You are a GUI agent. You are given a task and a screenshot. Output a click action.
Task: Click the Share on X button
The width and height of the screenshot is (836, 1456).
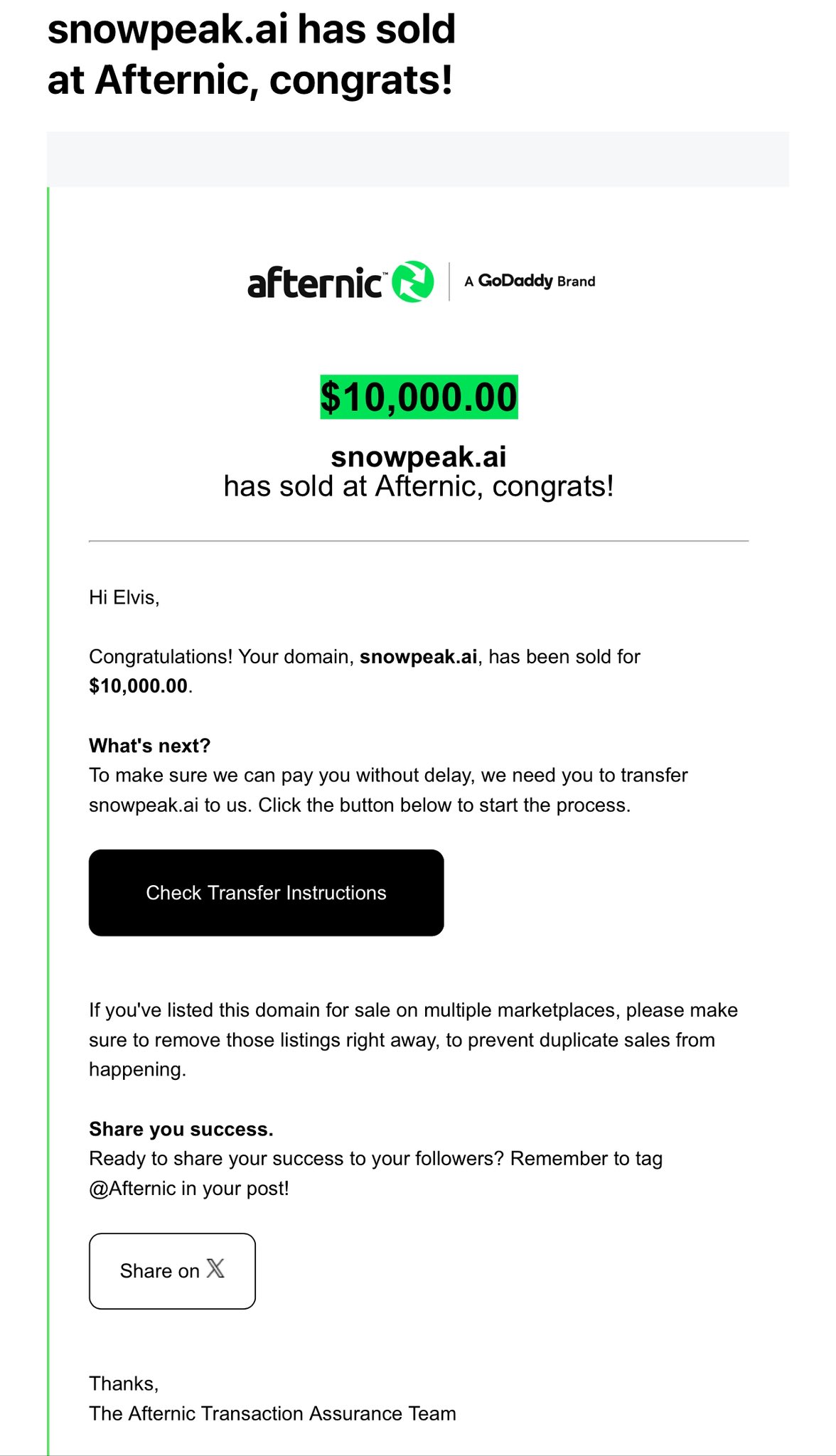pyautogui.click(x=172, y=1271)
